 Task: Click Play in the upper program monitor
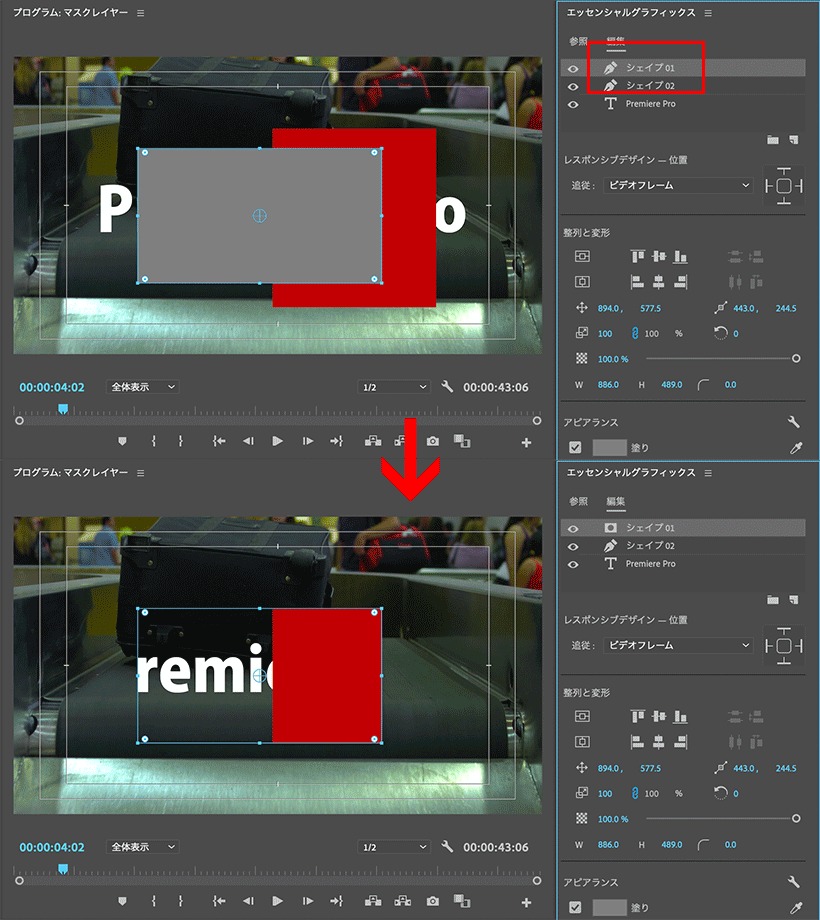[277, 441]
